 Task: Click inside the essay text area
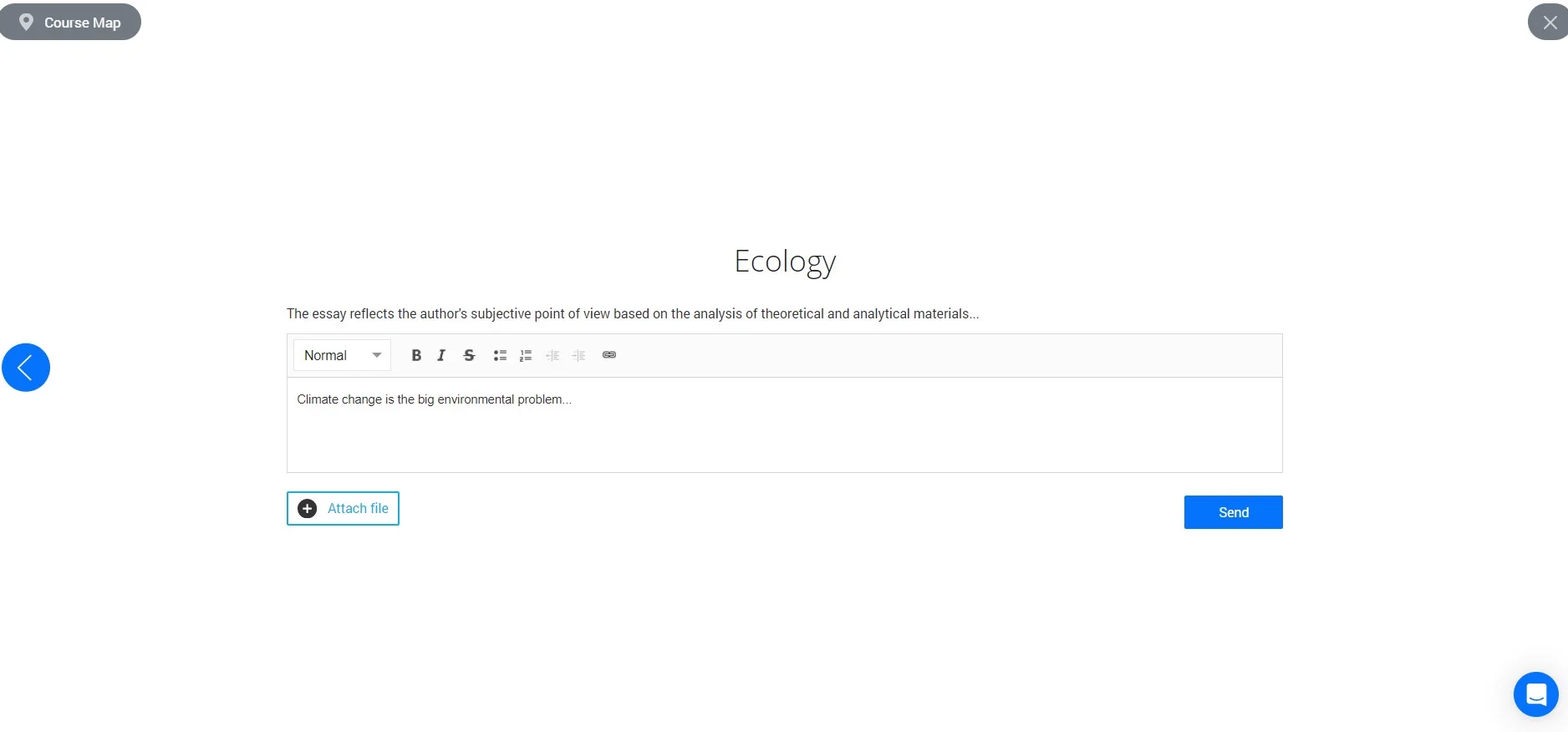click(784, 439)
